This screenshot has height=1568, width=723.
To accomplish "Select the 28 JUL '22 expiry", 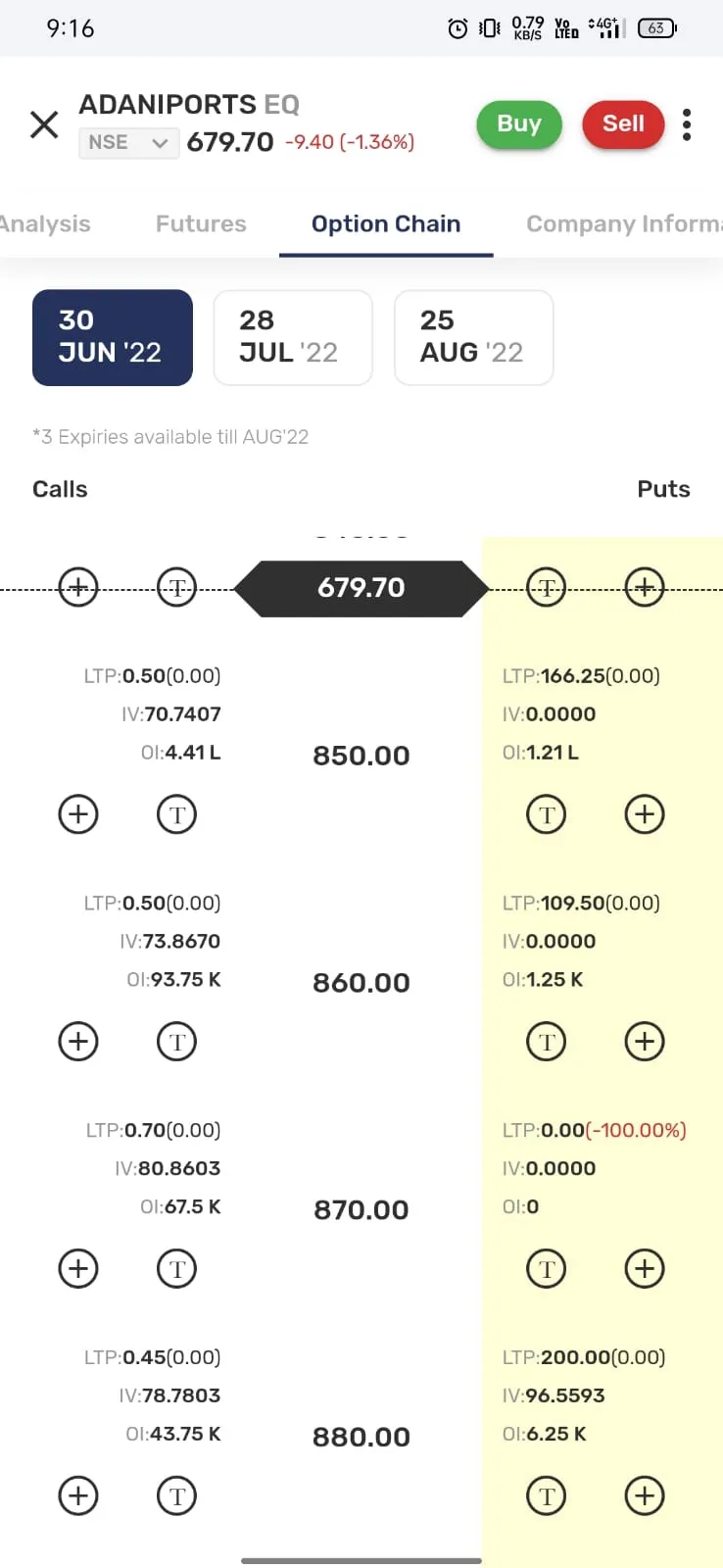I will (x=293, y=337).
